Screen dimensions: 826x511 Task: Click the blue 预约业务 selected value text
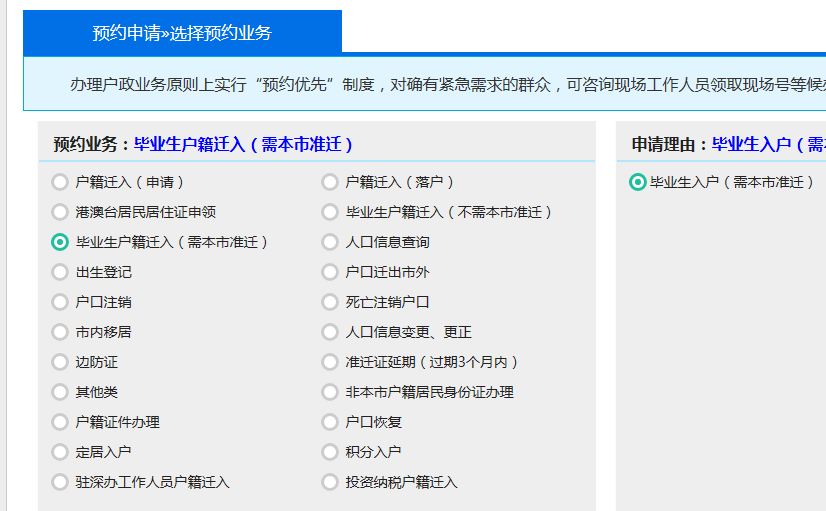coord(243,144)
